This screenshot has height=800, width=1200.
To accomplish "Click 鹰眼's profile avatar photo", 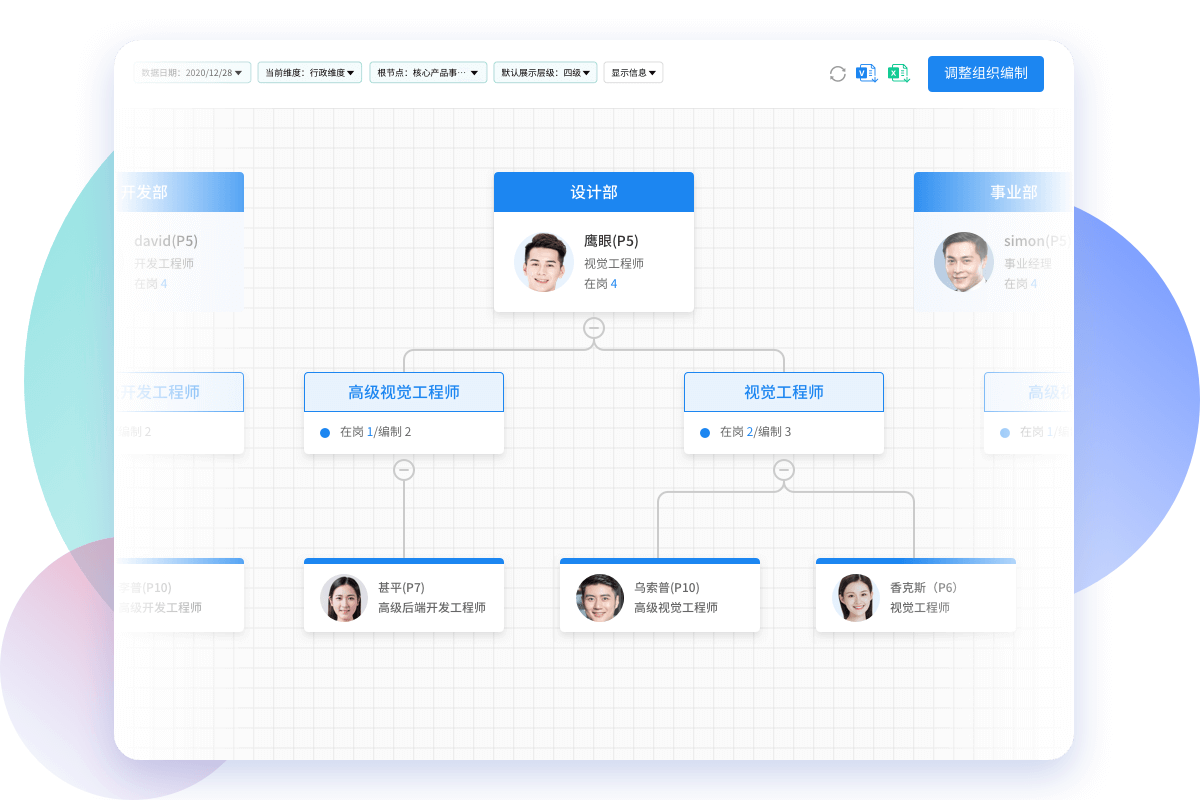I will 543,263.
